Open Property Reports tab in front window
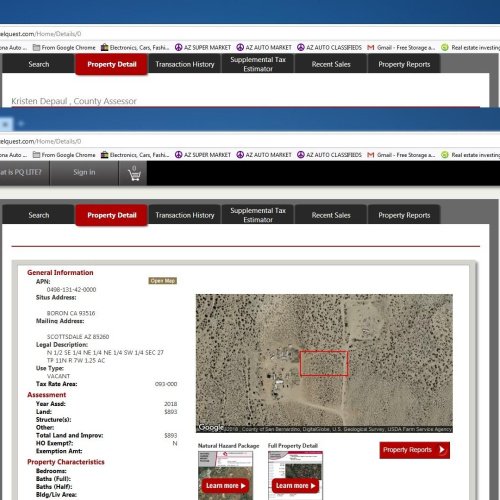Viewport: 500px width, 500px height. coord(404,215)
